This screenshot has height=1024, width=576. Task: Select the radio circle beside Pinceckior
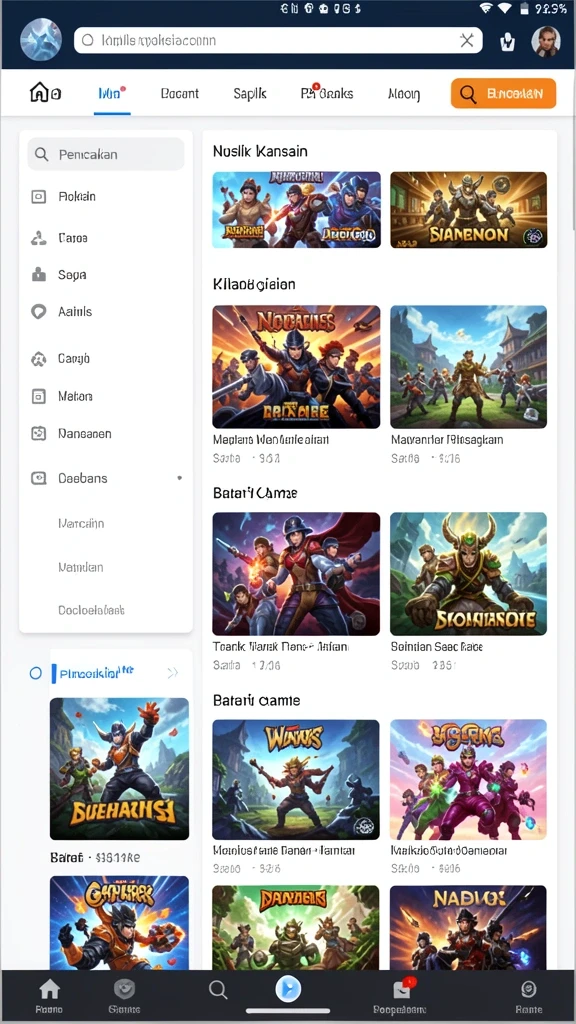[36, 673]
